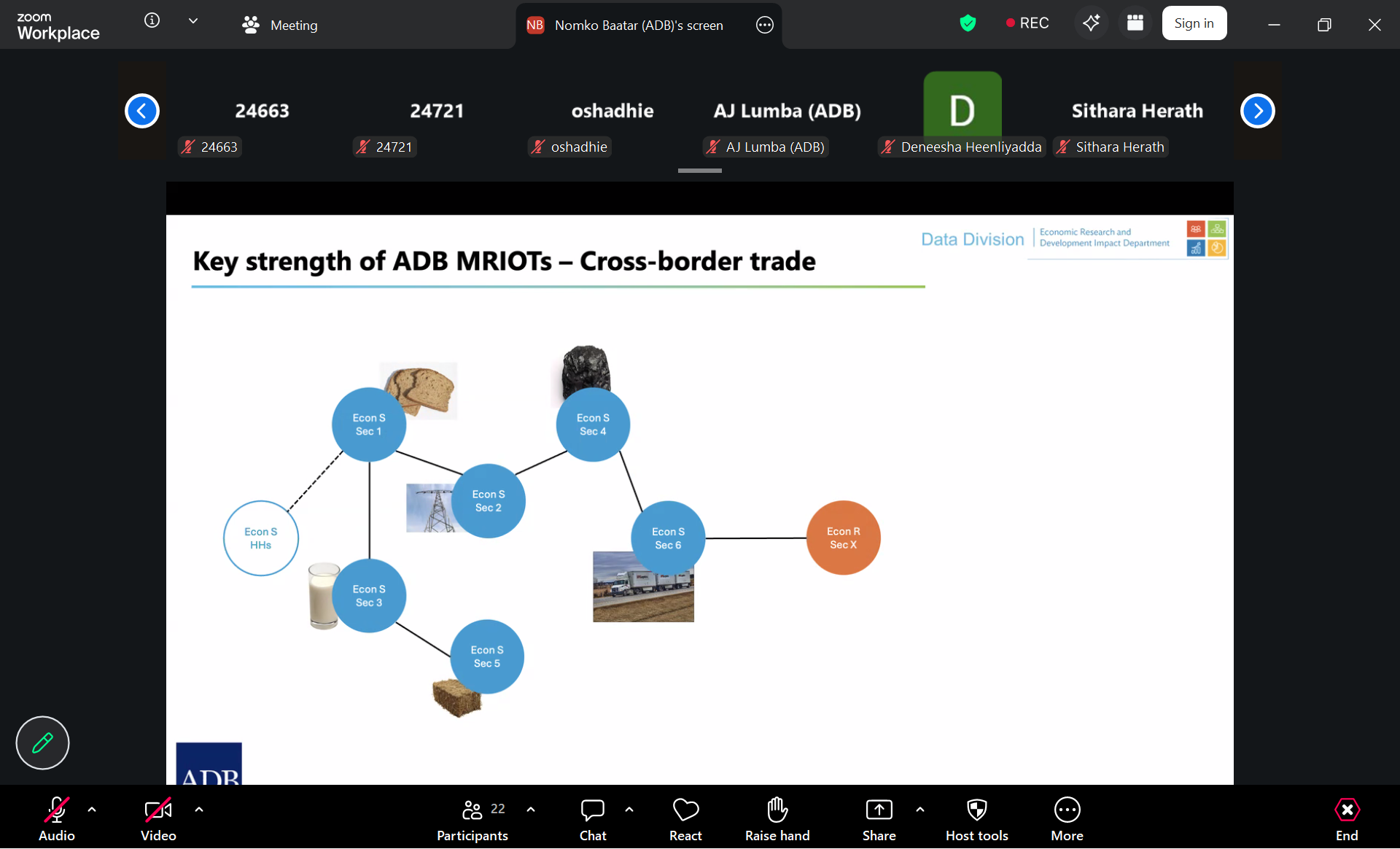This screenshot has height=849, width=1400.
Task: Open the Meeting tab
Action: (x=280, y=25)
